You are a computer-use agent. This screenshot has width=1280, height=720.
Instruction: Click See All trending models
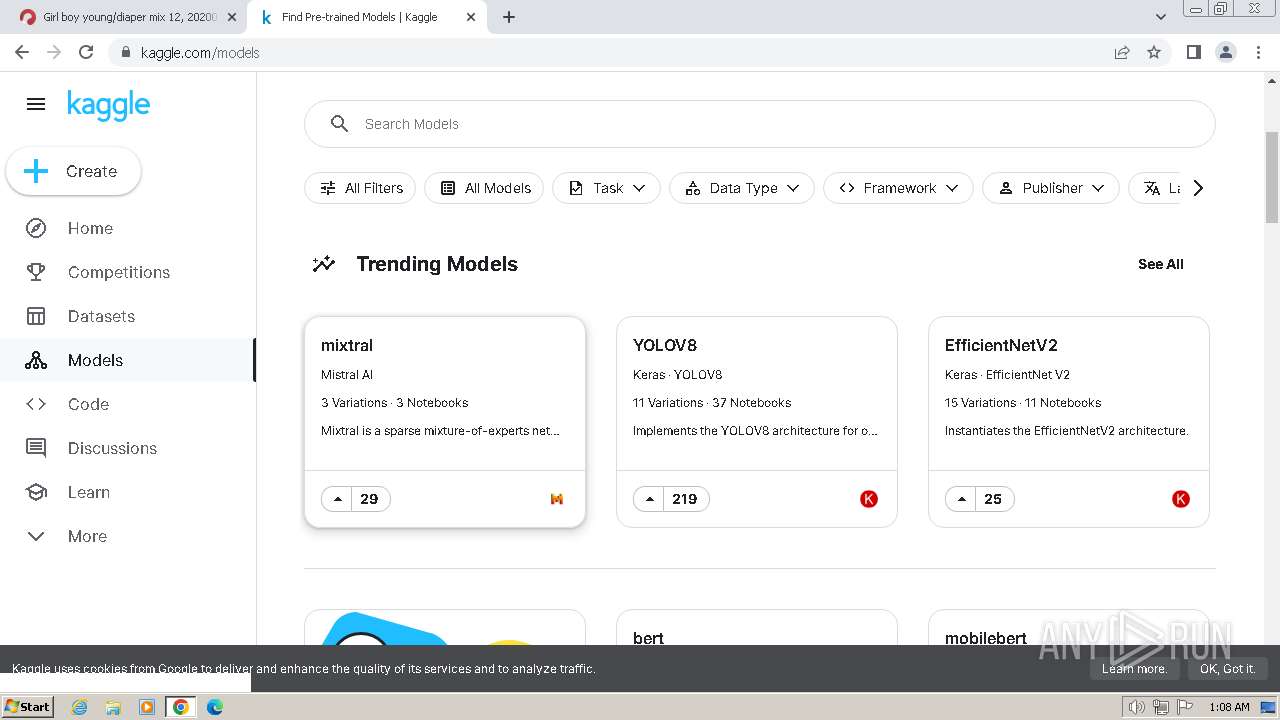coord(1160,264)
